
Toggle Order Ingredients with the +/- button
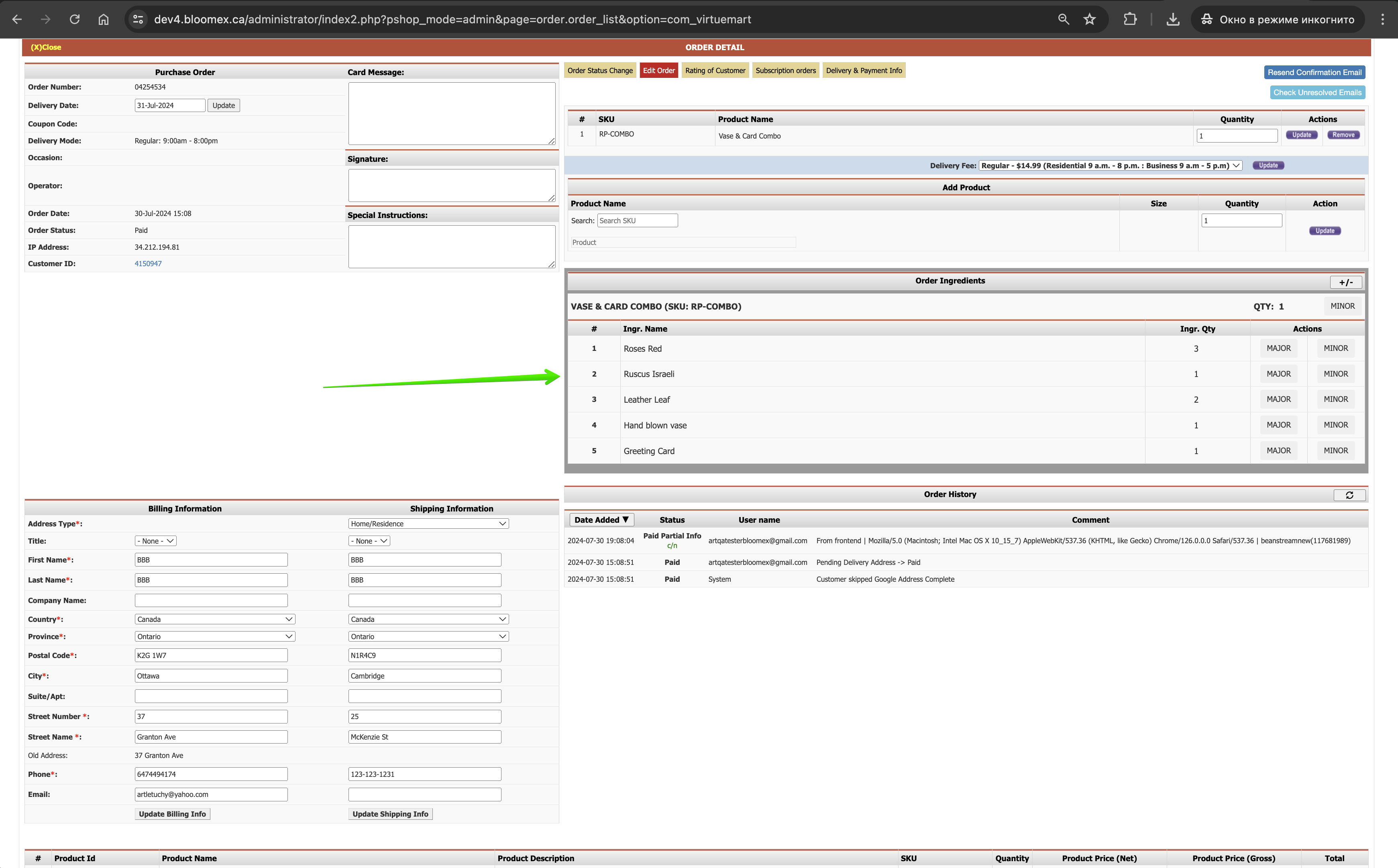coord(1346,282)
